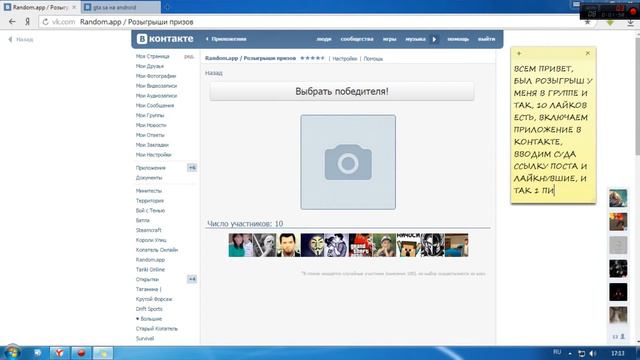The height and width of the screenshot is (360, 640).
Task: Click the Yandex browser icon in the taskbar
Action: pyautogui.click(x=60, y=353)
